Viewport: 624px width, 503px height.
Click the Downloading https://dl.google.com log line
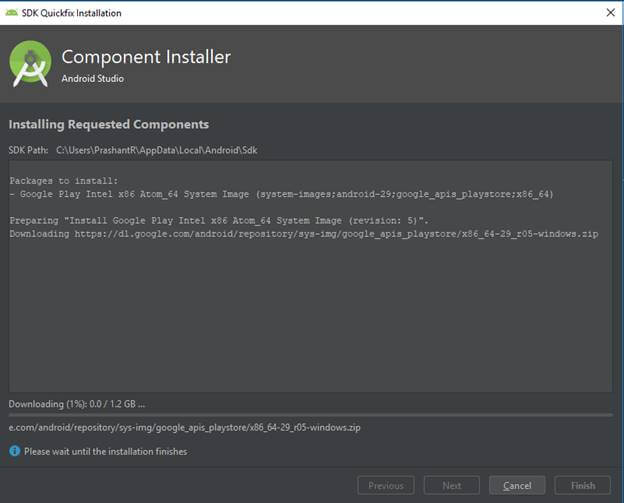pyautogui.click(x=304, y=234)
